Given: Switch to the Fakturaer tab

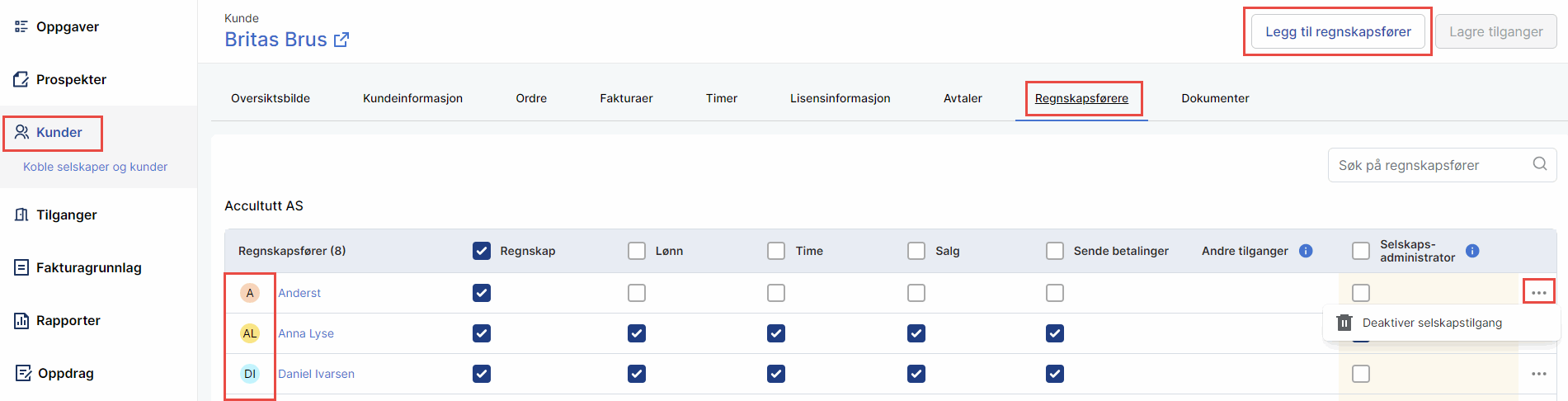Looking at the screenshot, I should (626, 98).
